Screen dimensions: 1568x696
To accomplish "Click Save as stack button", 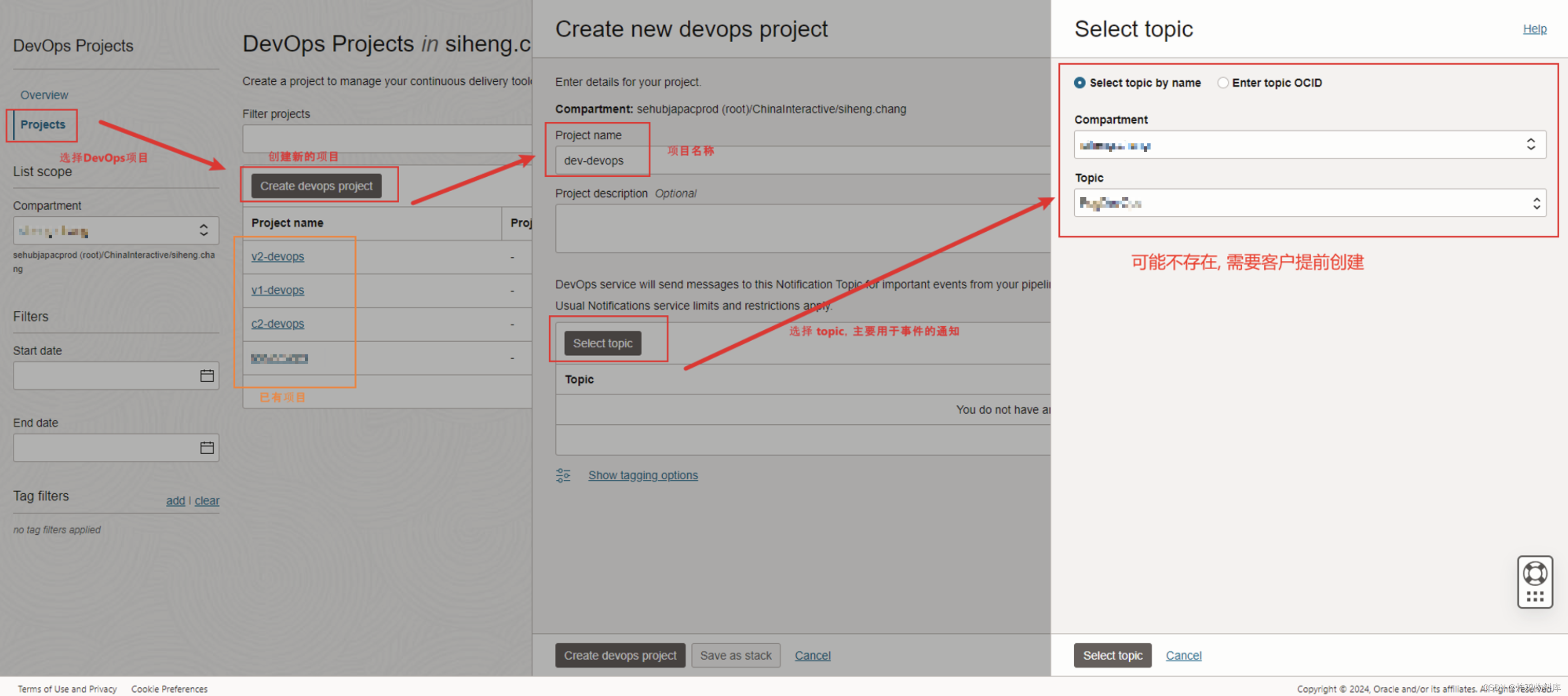I will [x=735, y=655].
